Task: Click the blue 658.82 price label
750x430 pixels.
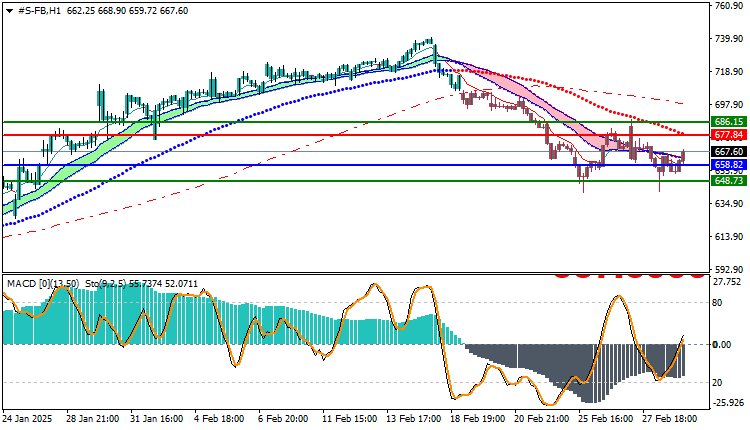Action: pos(729,165)
